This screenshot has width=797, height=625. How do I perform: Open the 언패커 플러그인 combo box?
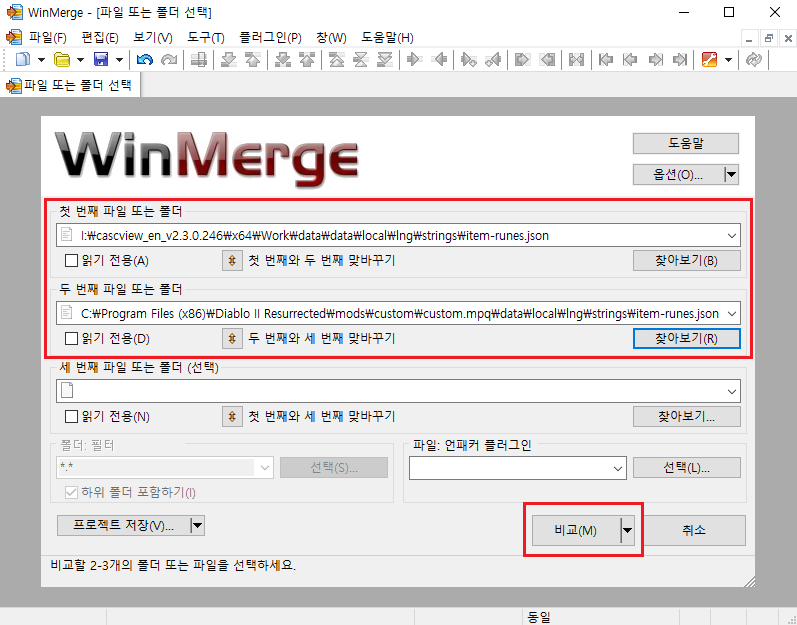517,468
